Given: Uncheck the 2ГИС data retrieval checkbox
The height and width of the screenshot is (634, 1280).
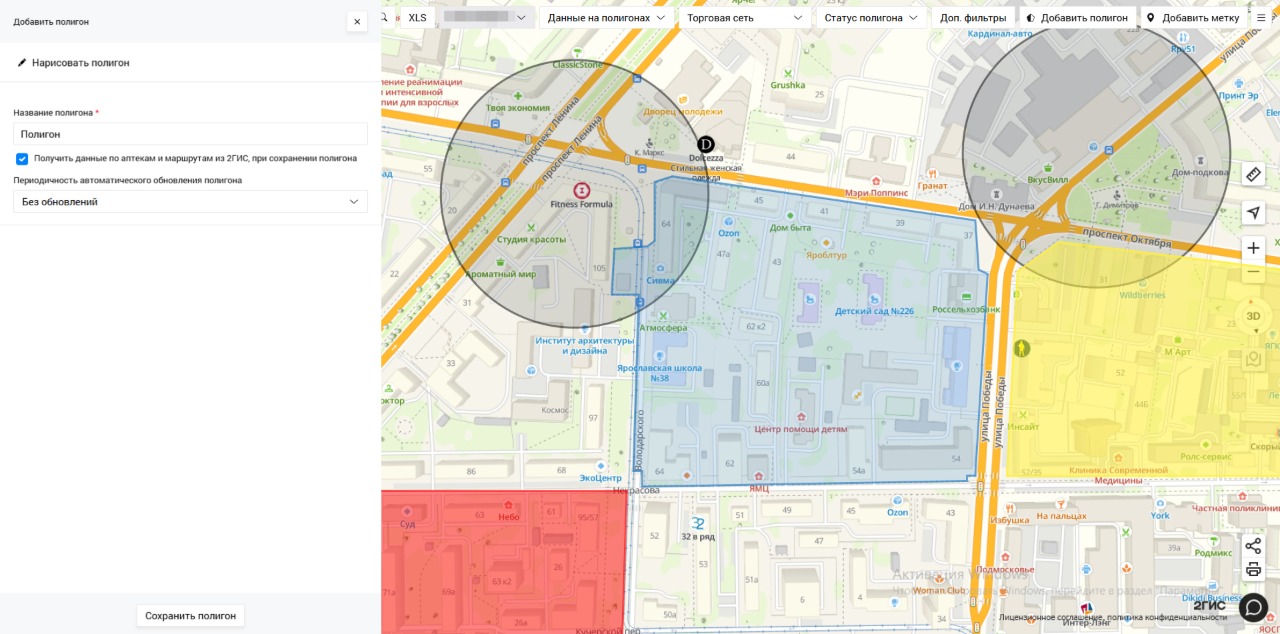Looking at the screenshot, I should click(22, 158).
